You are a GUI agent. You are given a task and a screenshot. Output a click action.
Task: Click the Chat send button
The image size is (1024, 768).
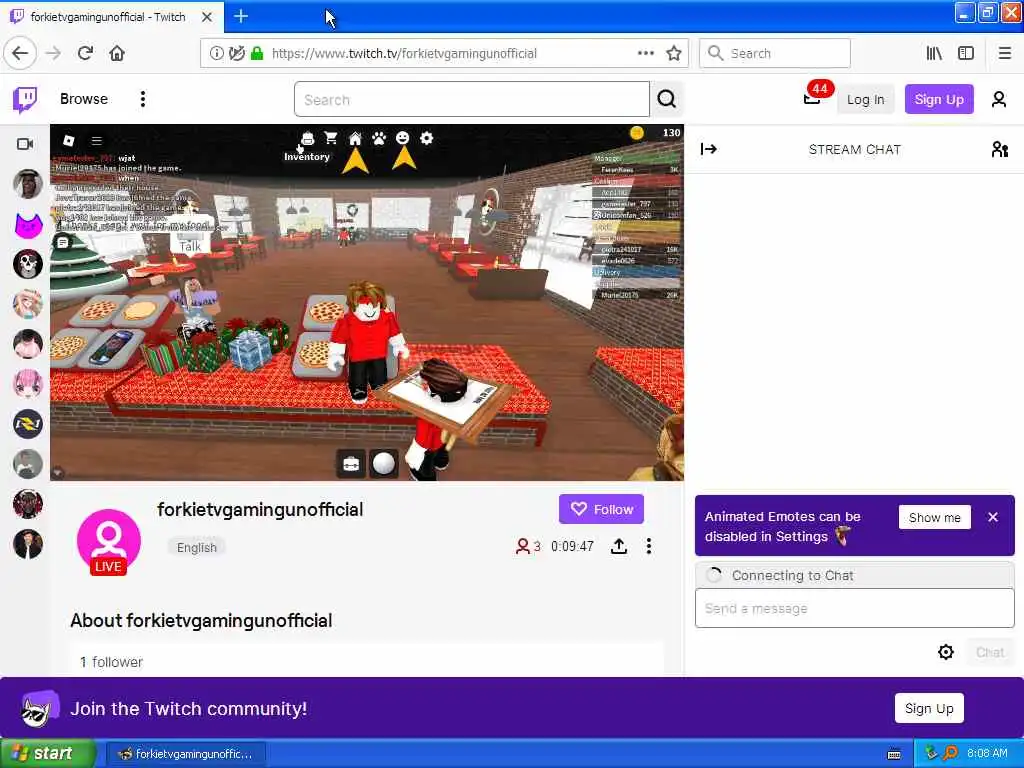click(990, 652)
